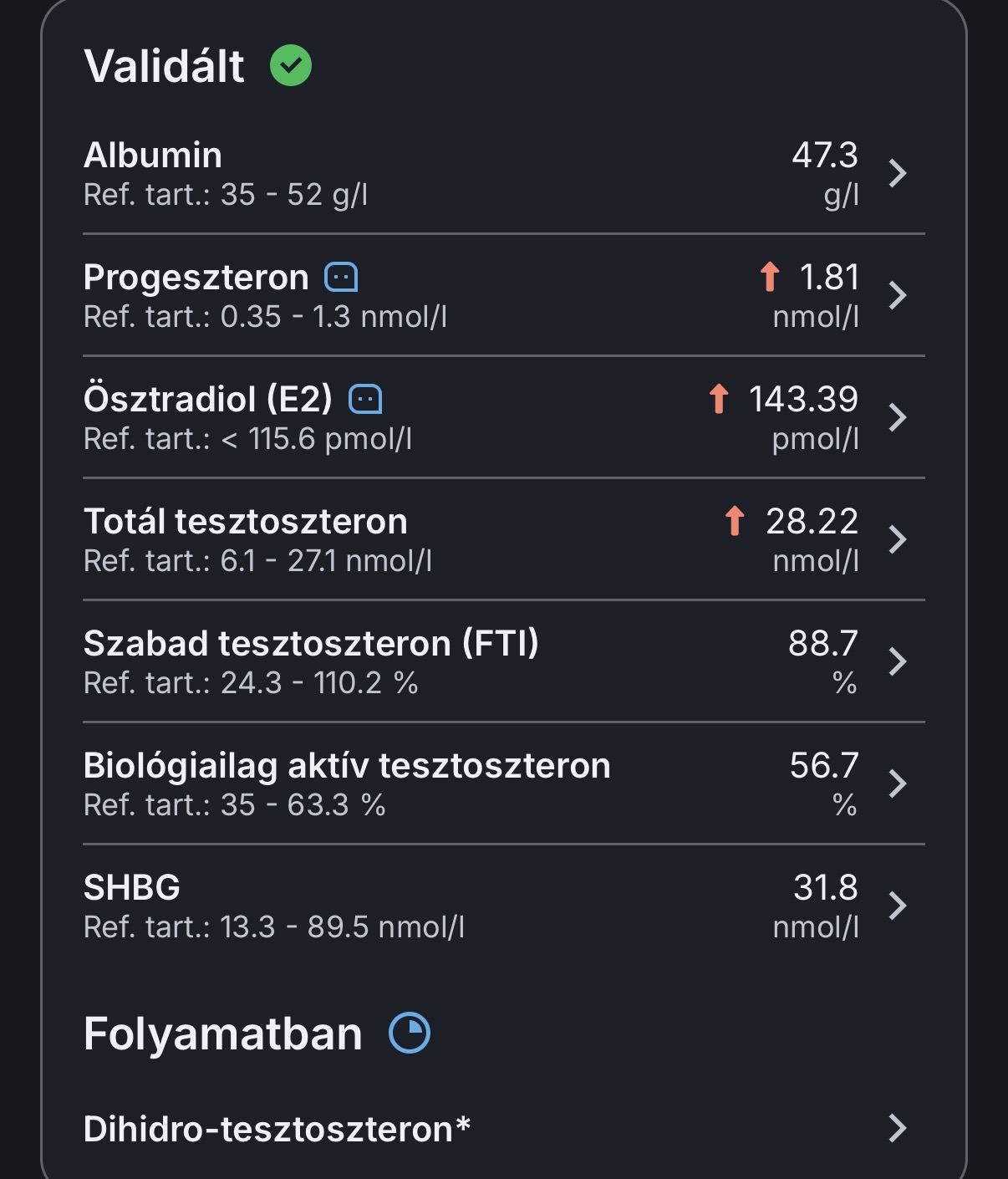Open pending Dihidro-tesztoszteron chevron
1008x1179 pixels.
coord(898,1128)
